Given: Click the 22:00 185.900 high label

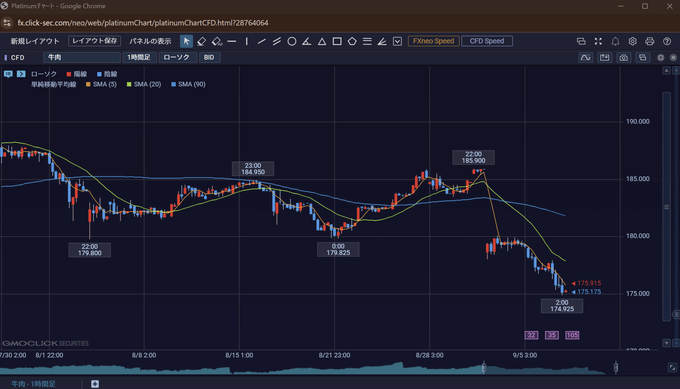Looking at the screenshot, I should click(473, 157).
